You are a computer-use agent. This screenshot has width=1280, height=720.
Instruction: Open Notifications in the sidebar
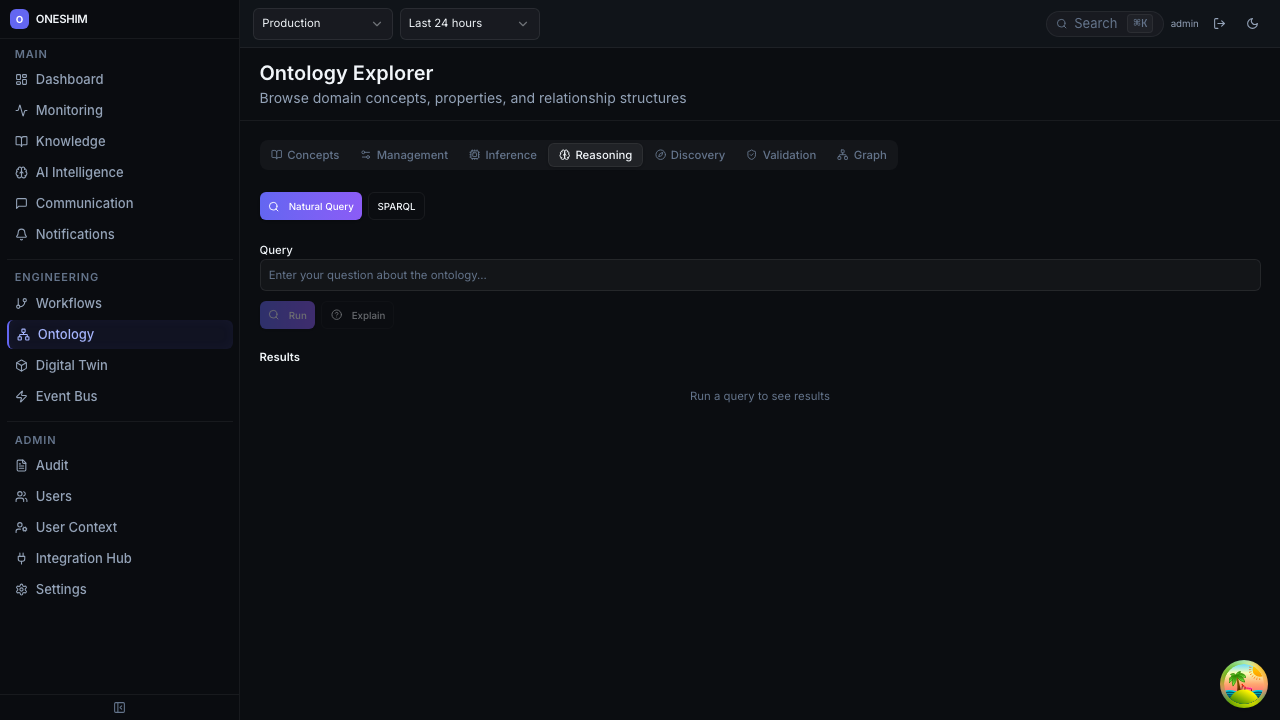(x=74, y=234)
